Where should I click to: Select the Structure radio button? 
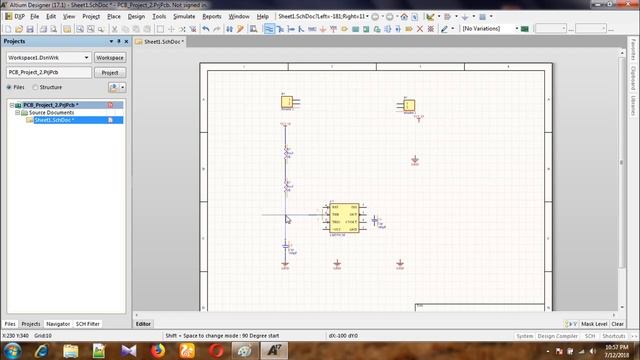35,87
